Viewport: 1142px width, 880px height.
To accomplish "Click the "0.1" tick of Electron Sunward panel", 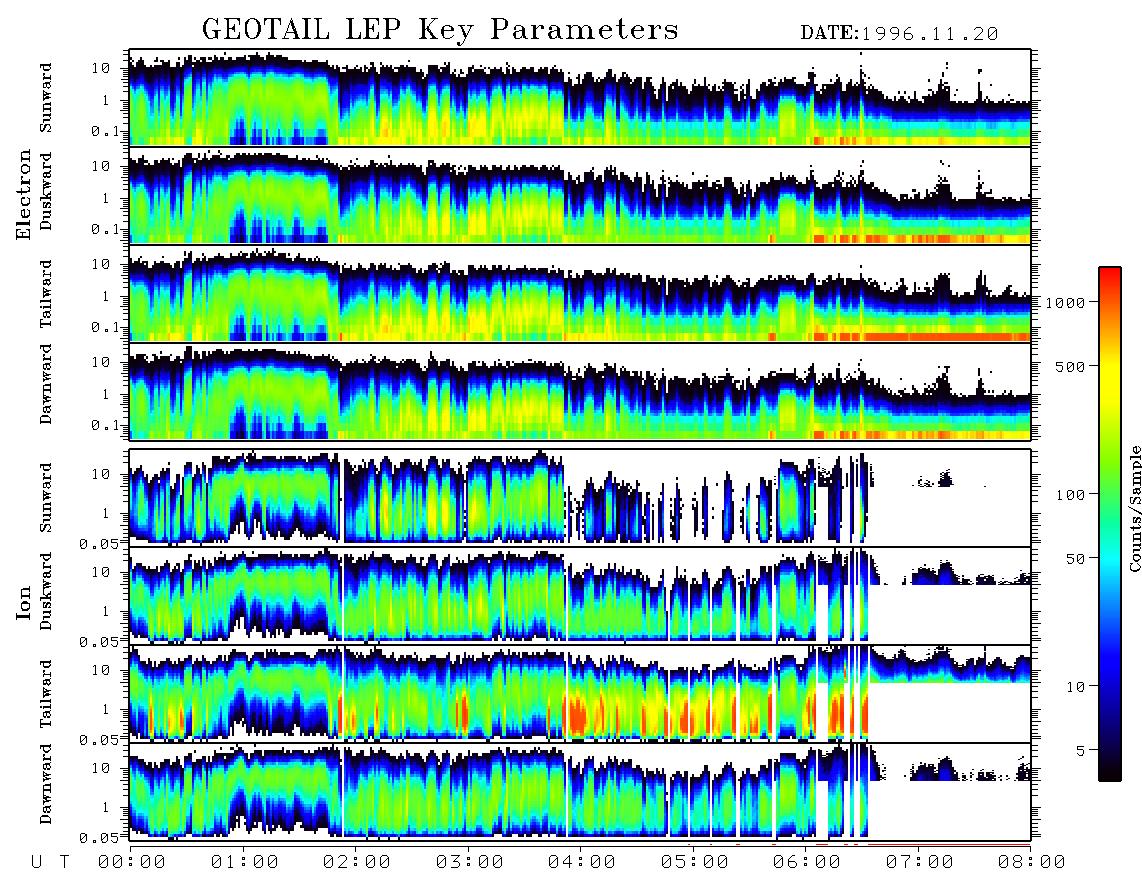I will click(x=104, y=131).
